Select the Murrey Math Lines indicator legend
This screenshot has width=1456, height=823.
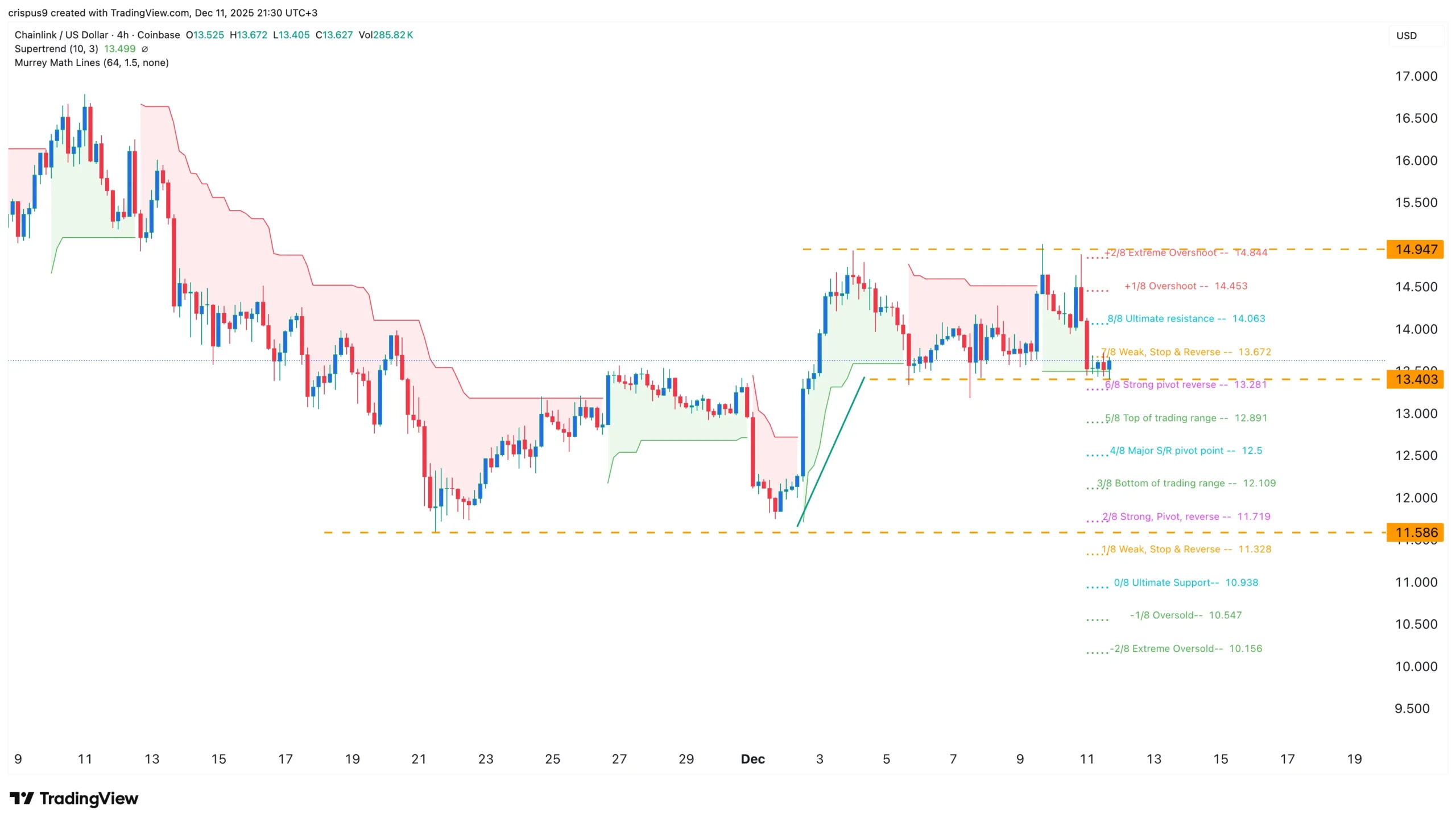tap(92, 63)
